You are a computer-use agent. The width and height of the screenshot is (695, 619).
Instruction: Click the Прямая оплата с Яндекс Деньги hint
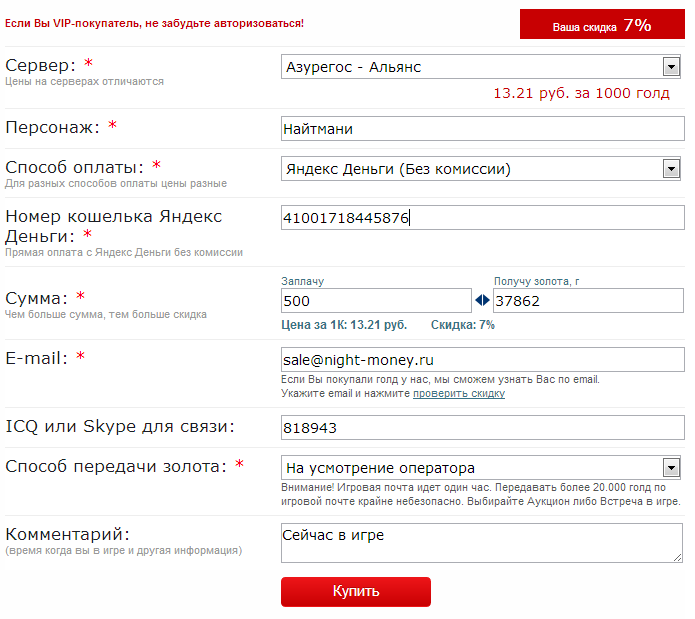click(124, 252)
